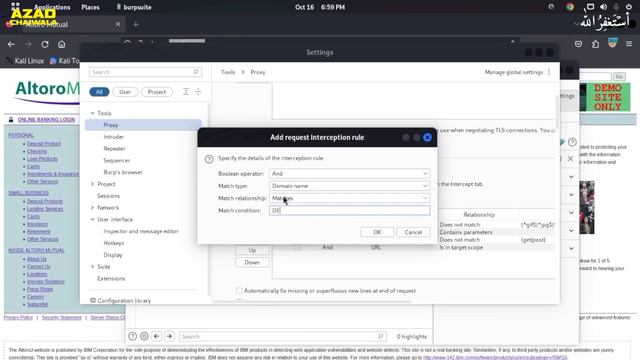Select Sessions in the settings tree

(x=108, y=196)
